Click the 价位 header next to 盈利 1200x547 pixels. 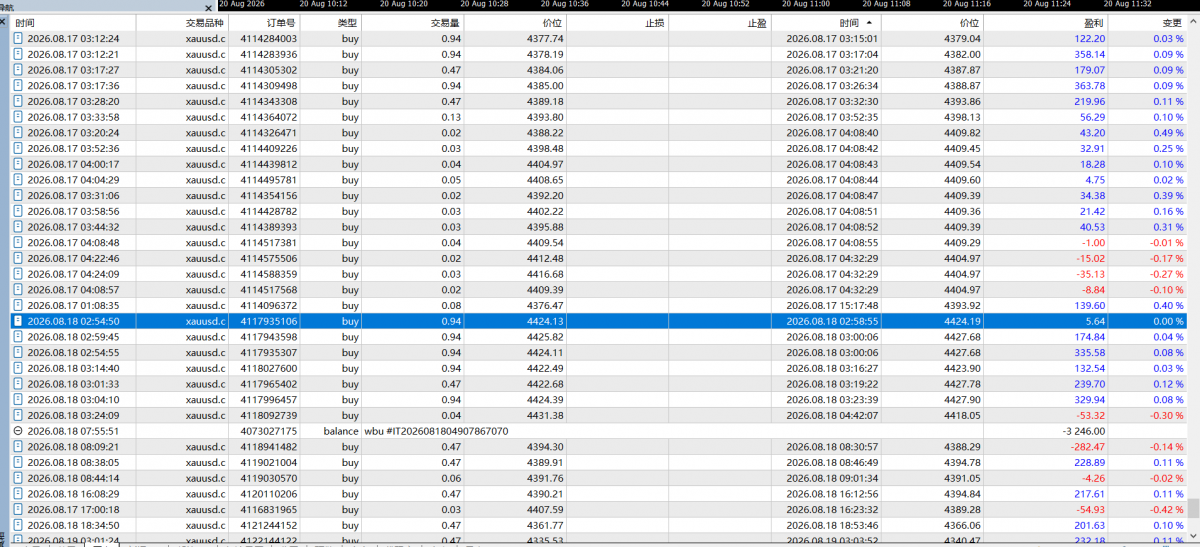[970, 22]
